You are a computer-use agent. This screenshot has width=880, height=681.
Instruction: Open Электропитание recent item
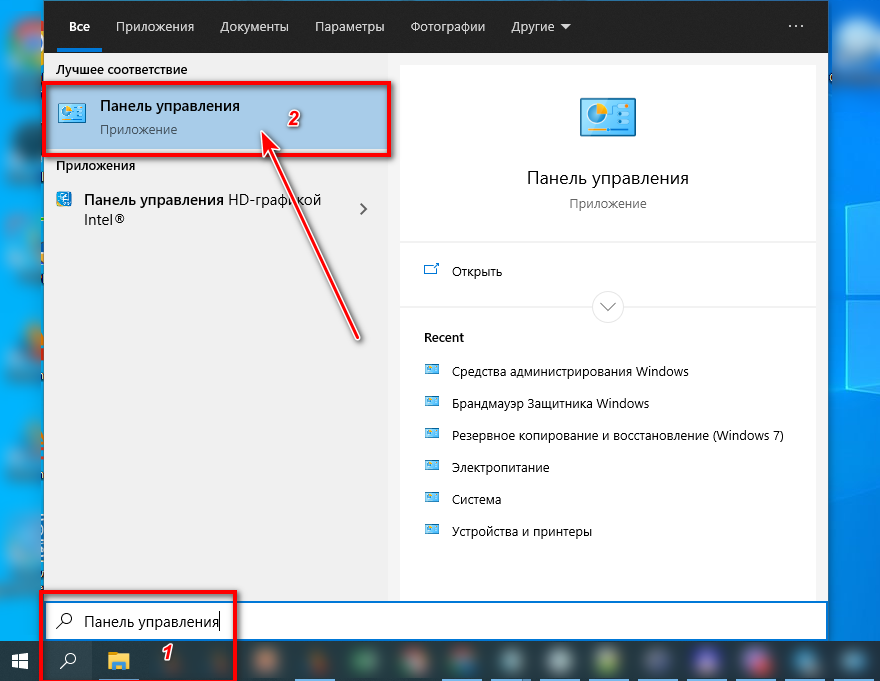click(x=501, y=467)
